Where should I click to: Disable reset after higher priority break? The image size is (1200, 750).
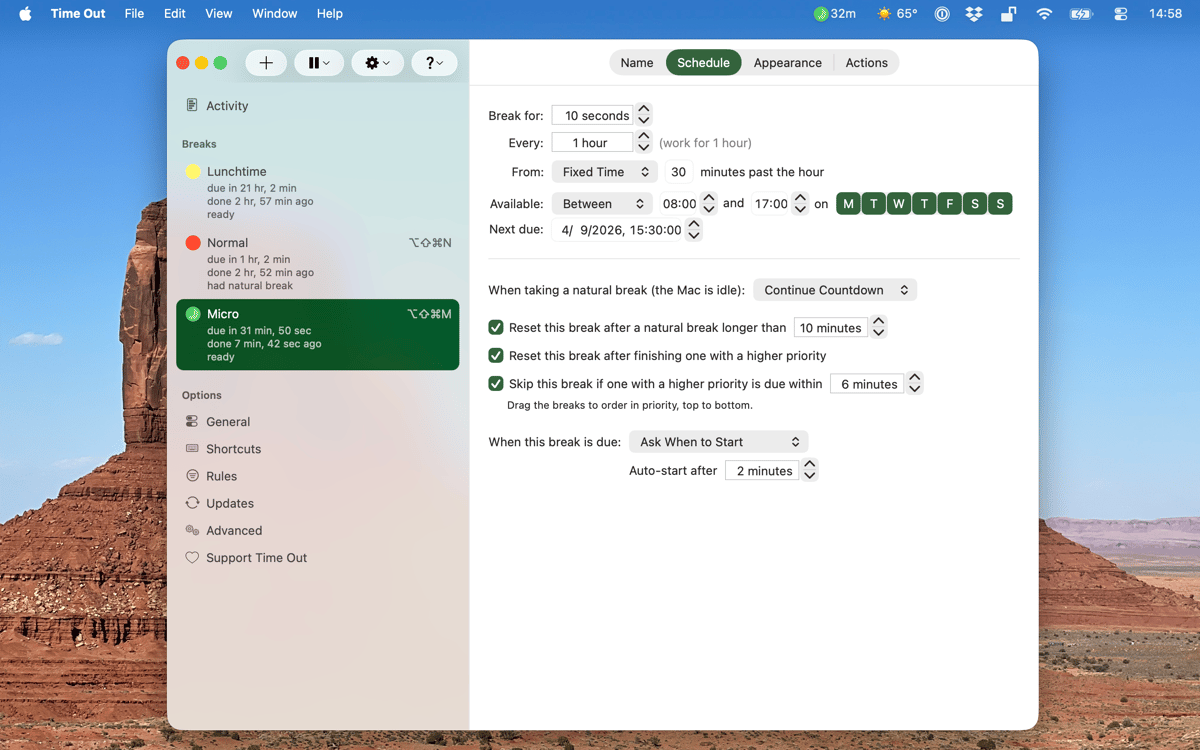click(x=496, y=355)
